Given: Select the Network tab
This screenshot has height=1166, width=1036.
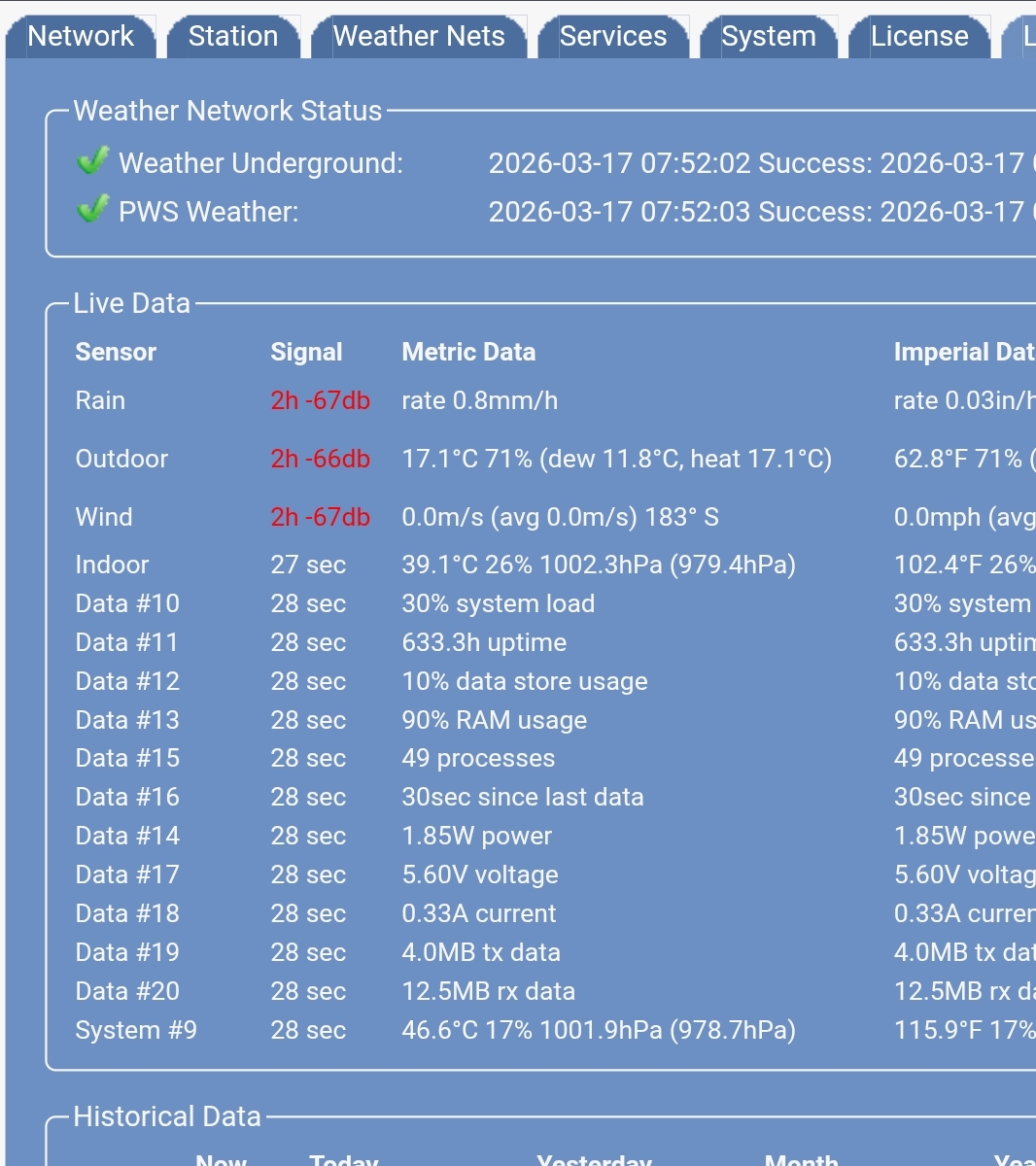Looking at the screenshot, I should 81,36.
